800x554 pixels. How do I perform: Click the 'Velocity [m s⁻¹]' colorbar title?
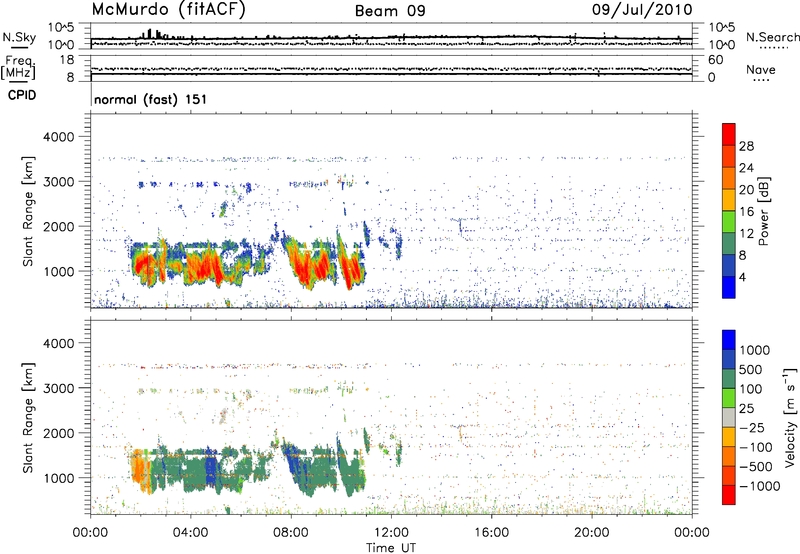(790, 417)
